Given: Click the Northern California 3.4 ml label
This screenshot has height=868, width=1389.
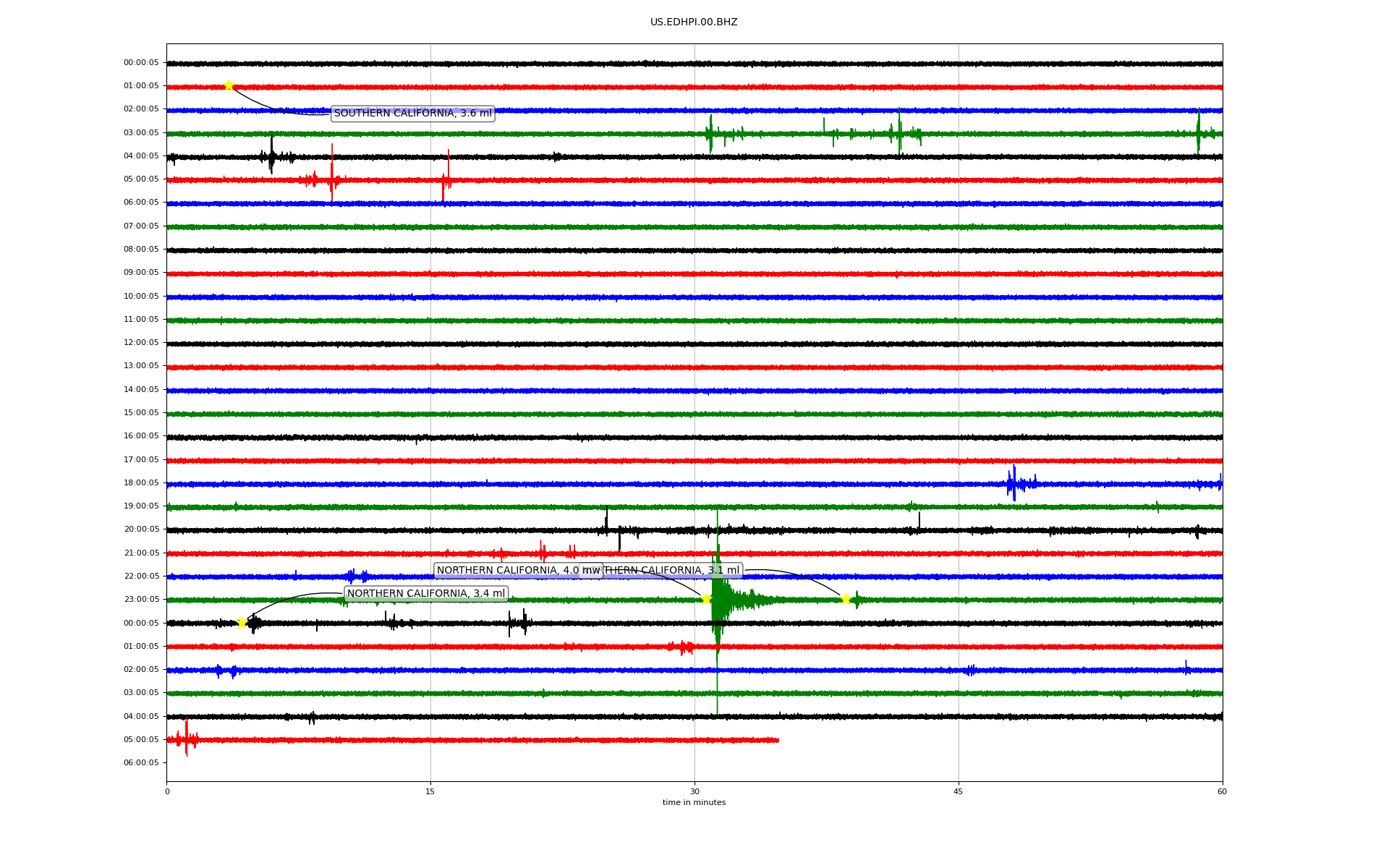Looking at the screenshot, I should pyautogui.click(x=425, y=594).
